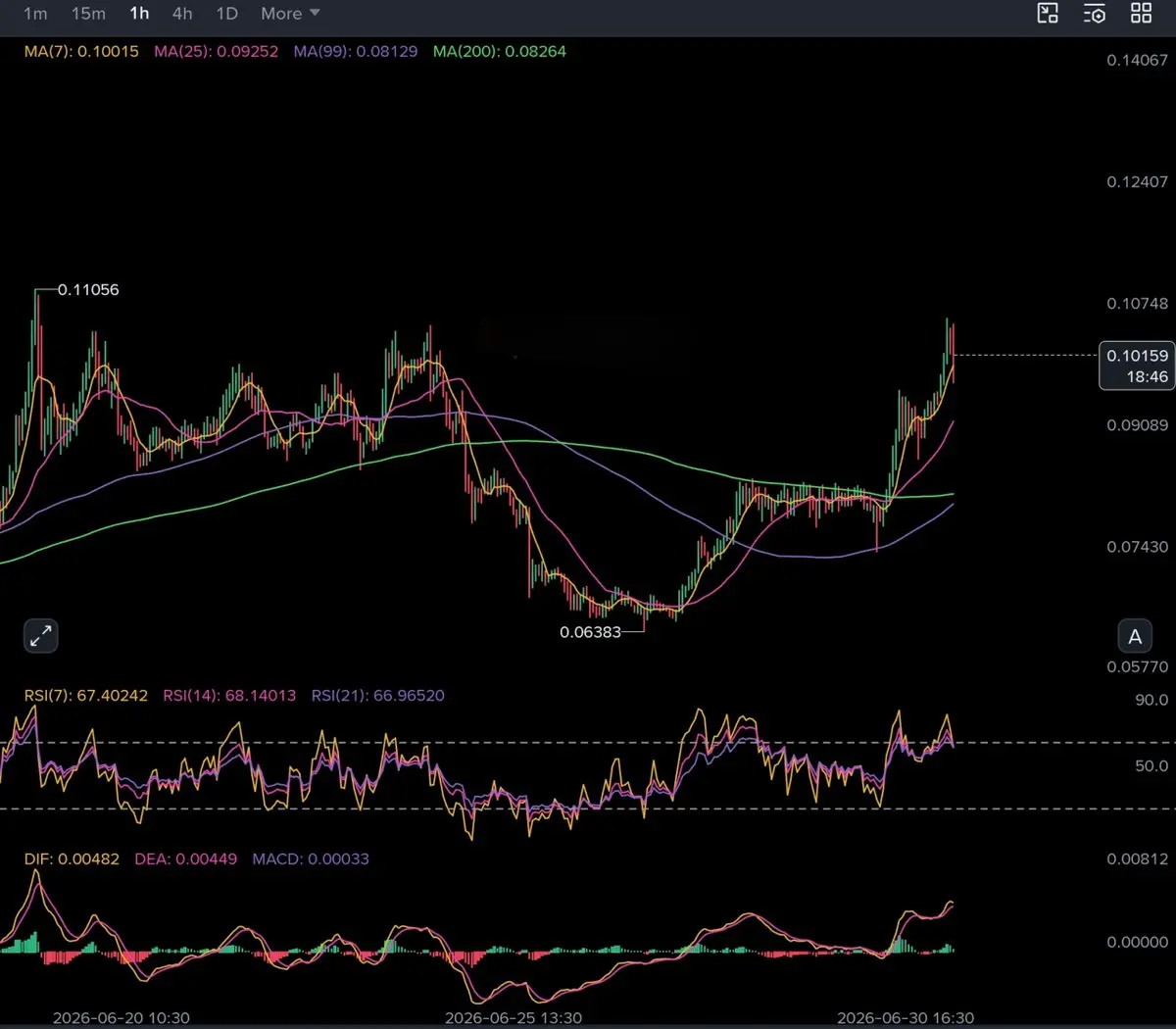Open the grid layout icon

1142,13
